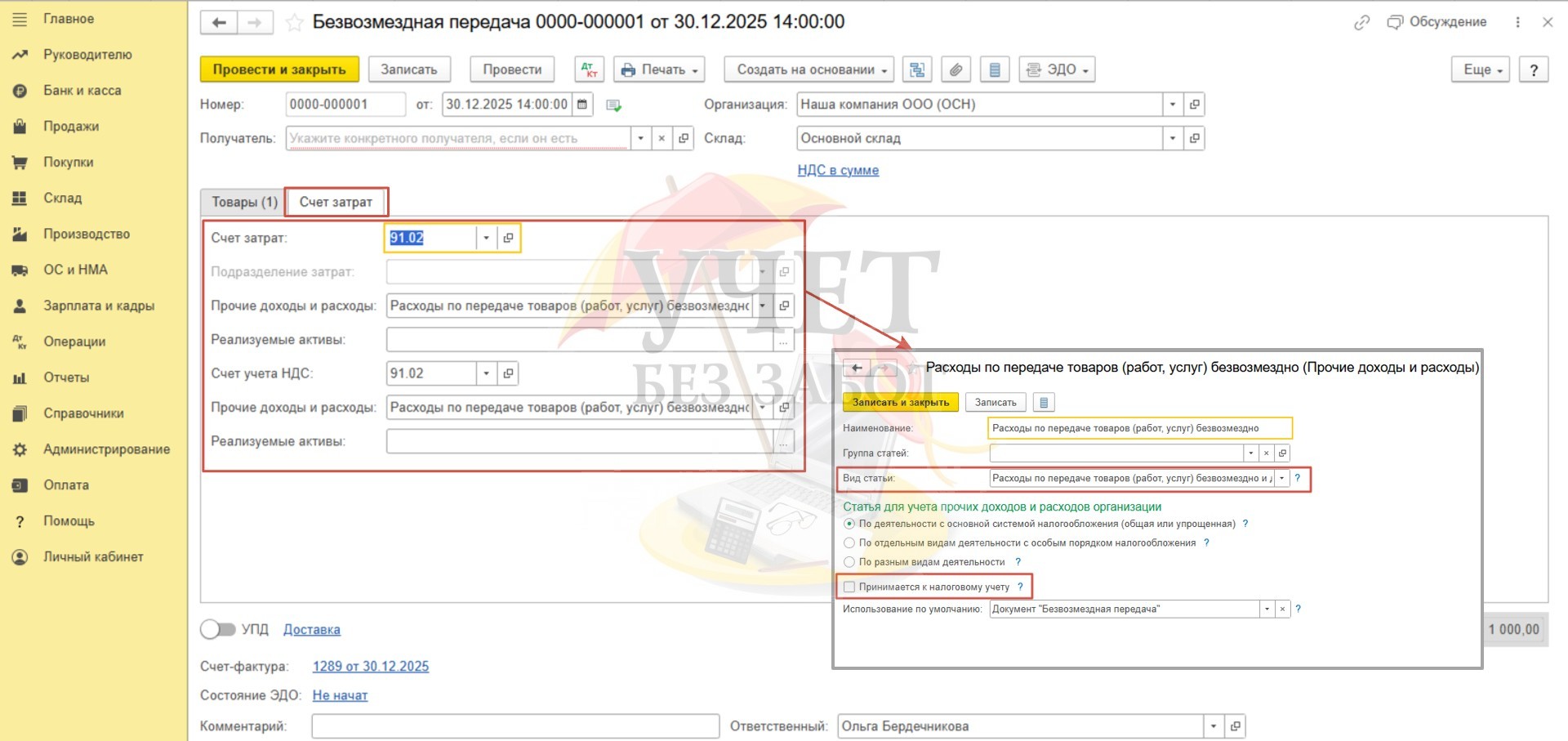Screen dimensions: 1568x741
Task: Toggle the УПД switch
Action: point(217,629)
